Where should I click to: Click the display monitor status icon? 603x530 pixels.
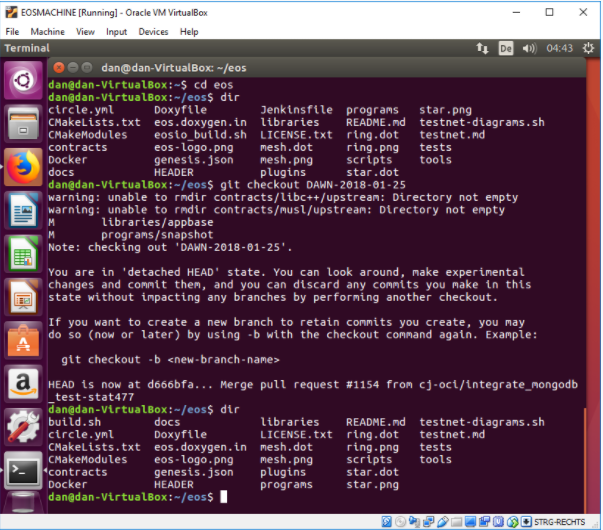[470, 522]
